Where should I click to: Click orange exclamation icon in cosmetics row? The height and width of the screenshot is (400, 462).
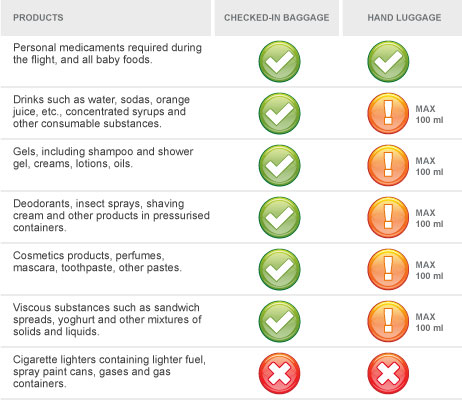pyautogui.click(x=388, y=269)
